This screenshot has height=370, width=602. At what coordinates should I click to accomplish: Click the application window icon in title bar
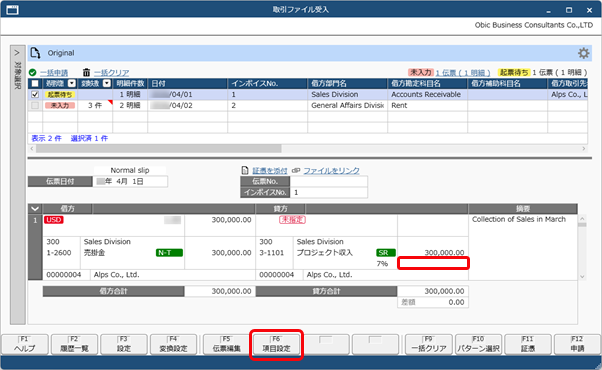(12, 10)
